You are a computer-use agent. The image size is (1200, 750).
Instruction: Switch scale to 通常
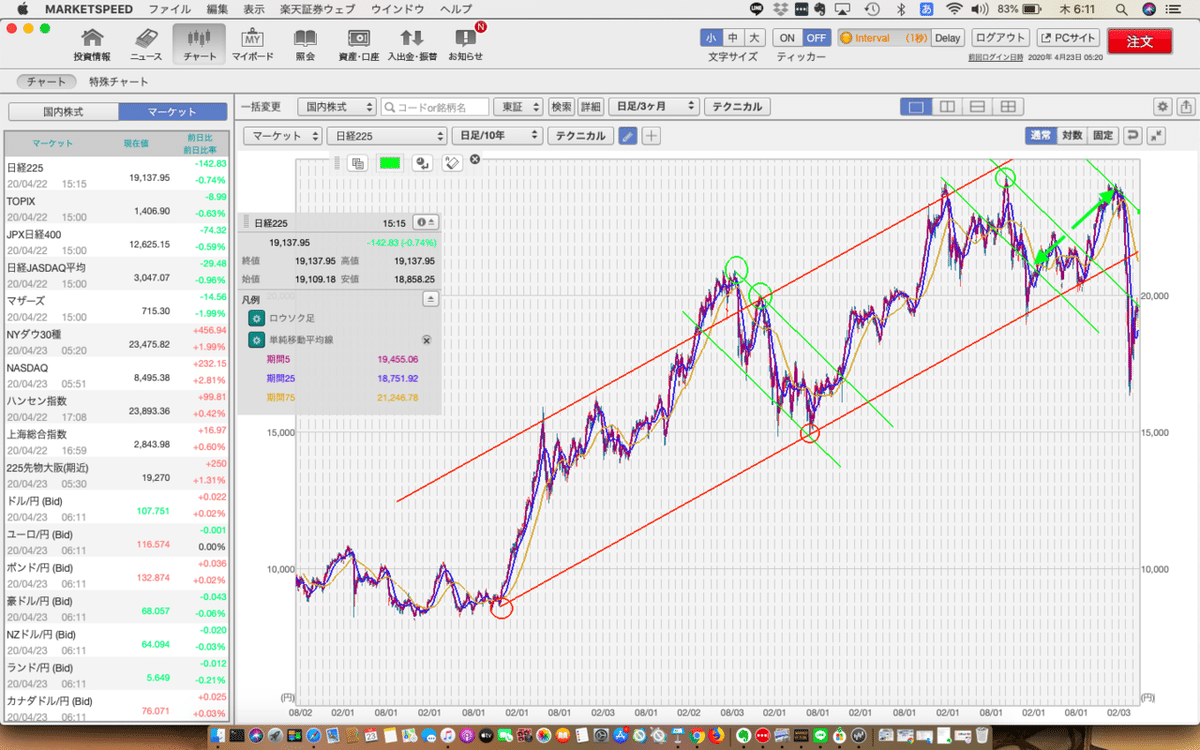(x=1040, y=136)
